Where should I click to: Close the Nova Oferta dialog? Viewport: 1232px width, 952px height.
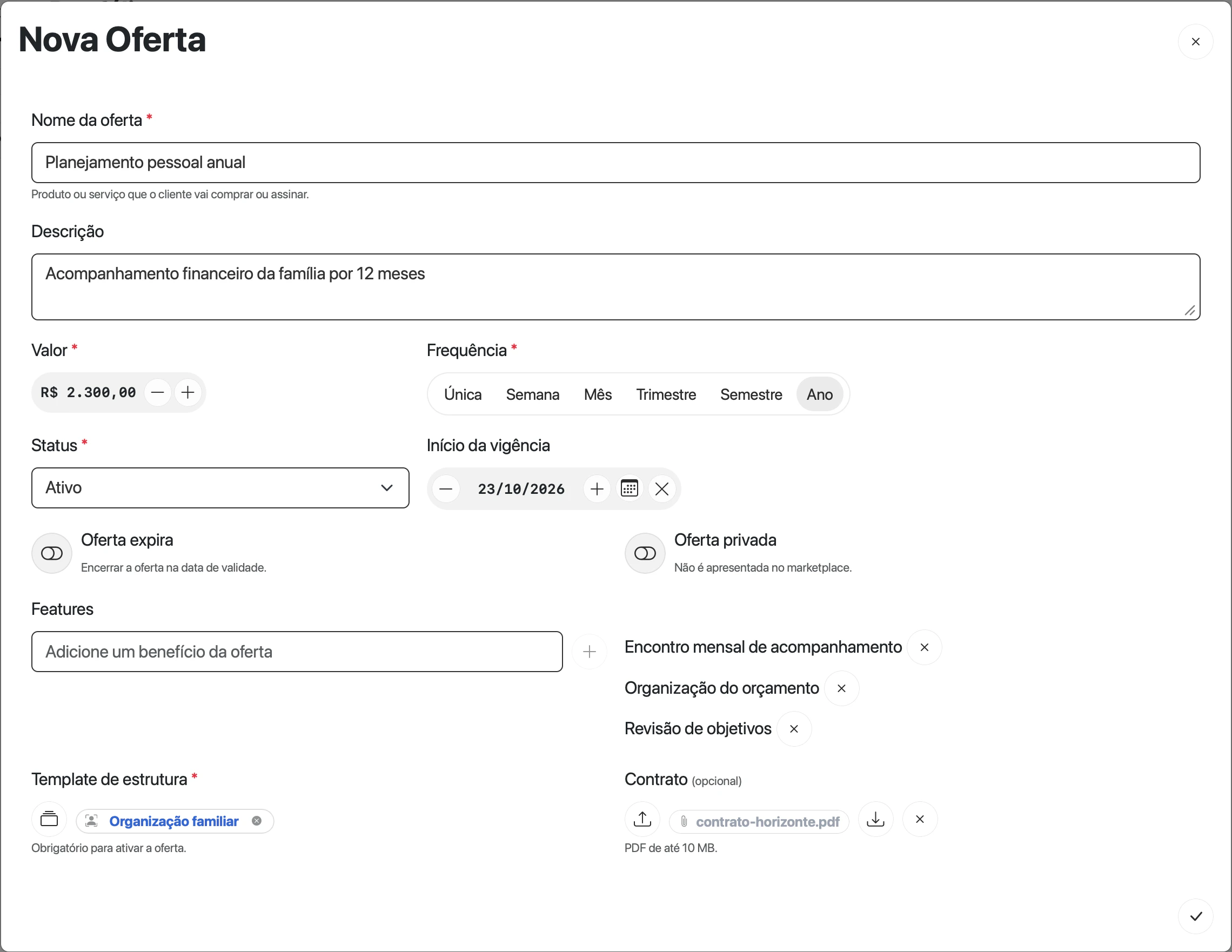[x=1195, y=42]
